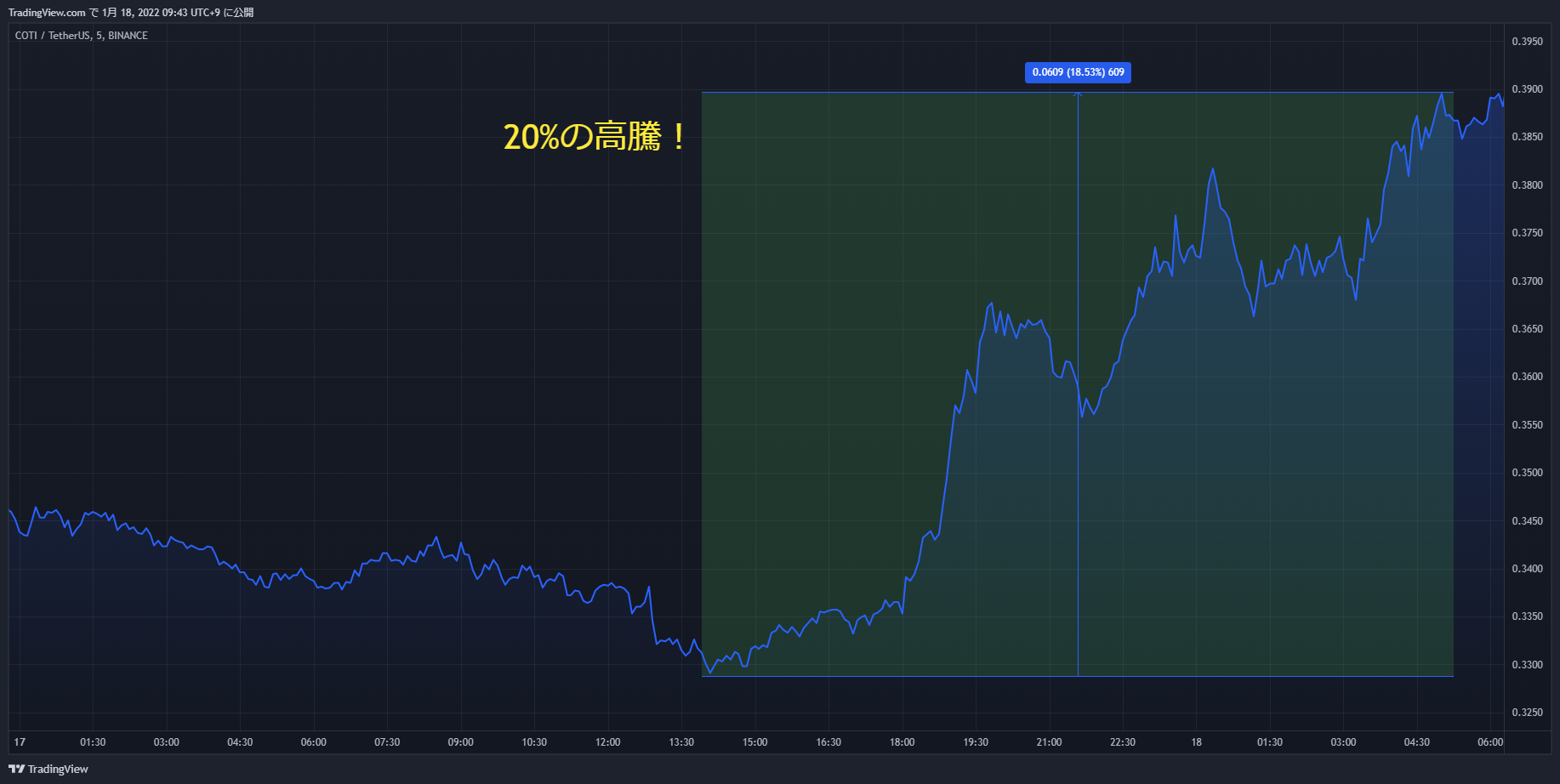Click the first 03:00 time label after 17
This screenshot has height=784, width=1560.
[167, 742]
